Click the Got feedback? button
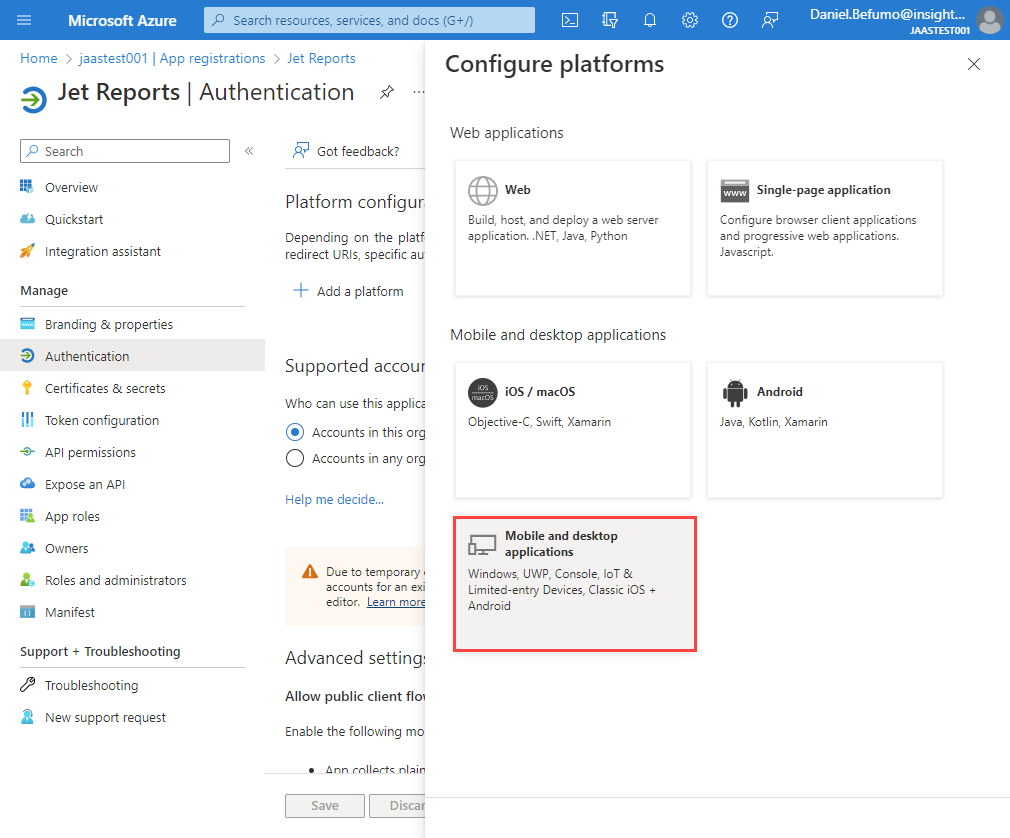The width and height of the screenshot is (1010, 838). (346, 151)
